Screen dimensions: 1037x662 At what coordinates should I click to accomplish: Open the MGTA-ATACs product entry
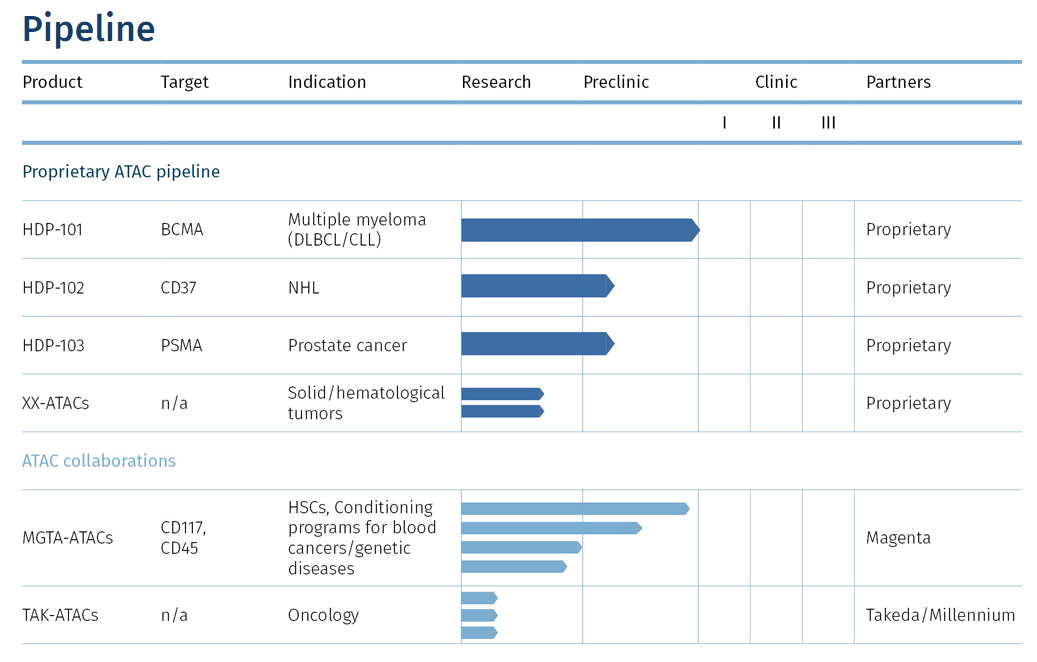(x=67, y=538)
